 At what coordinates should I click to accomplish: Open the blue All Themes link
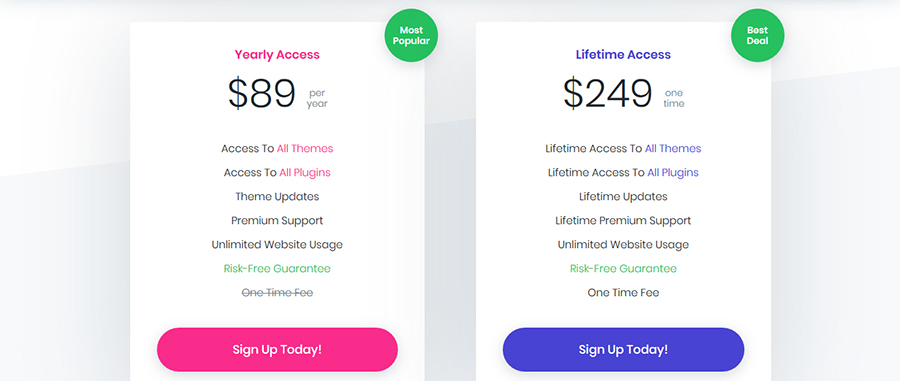[x=673, y=149]
